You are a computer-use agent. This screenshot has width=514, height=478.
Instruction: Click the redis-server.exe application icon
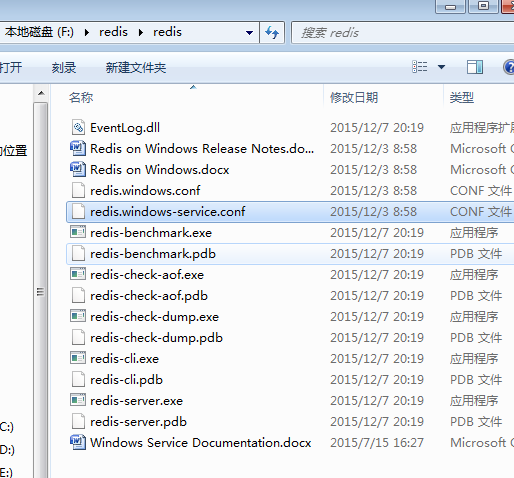[x=78, y=400]
